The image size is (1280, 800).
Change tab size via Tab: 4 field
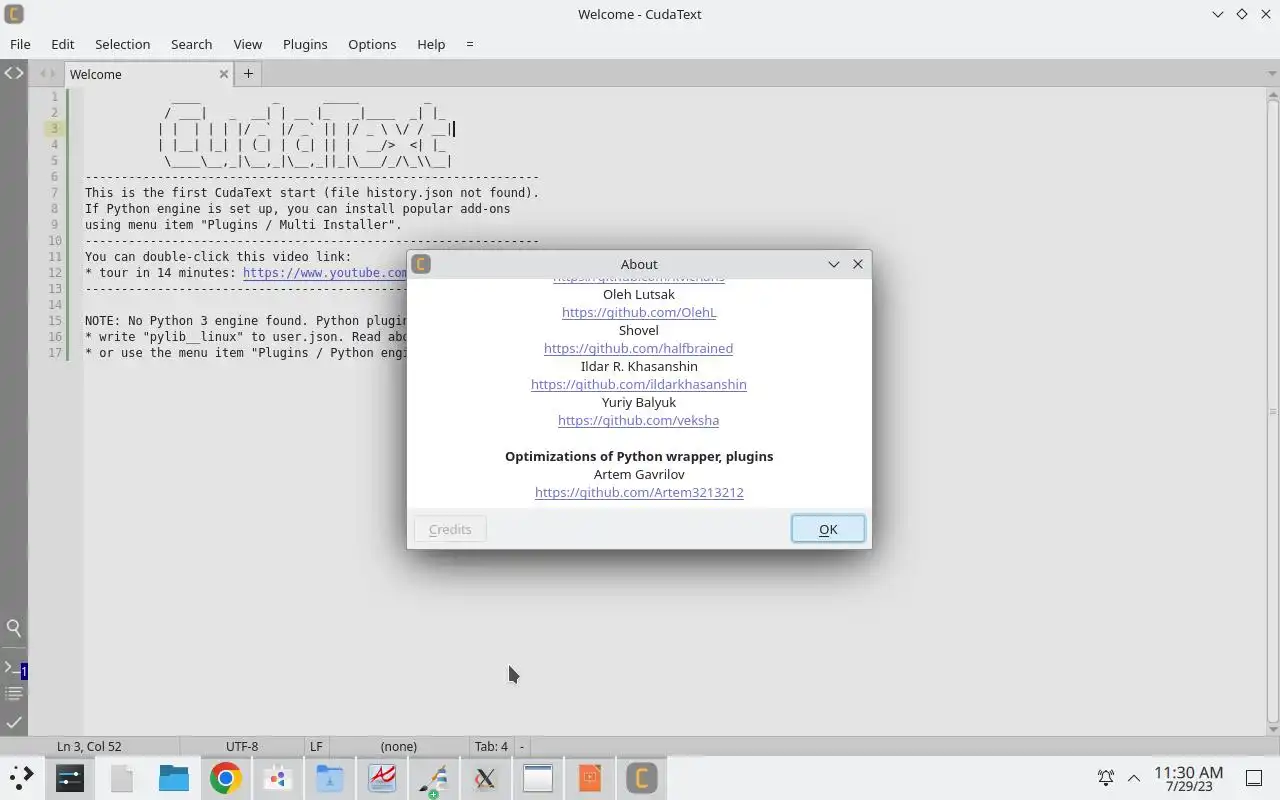click(491, 746)
